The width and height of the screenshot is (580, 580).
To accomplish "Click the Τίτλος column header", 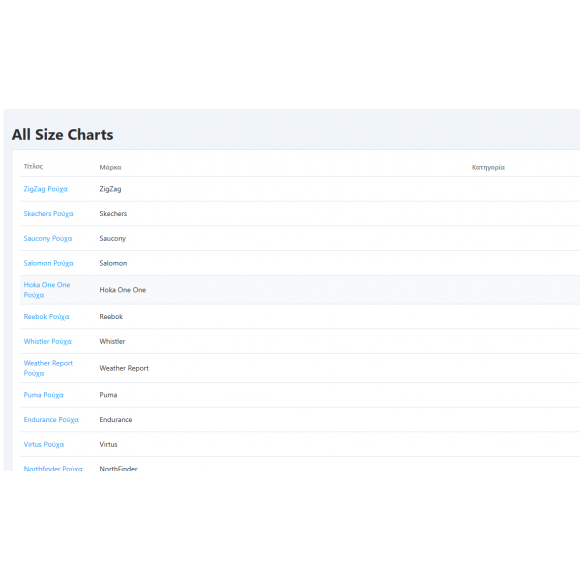I will click(33, 166).
